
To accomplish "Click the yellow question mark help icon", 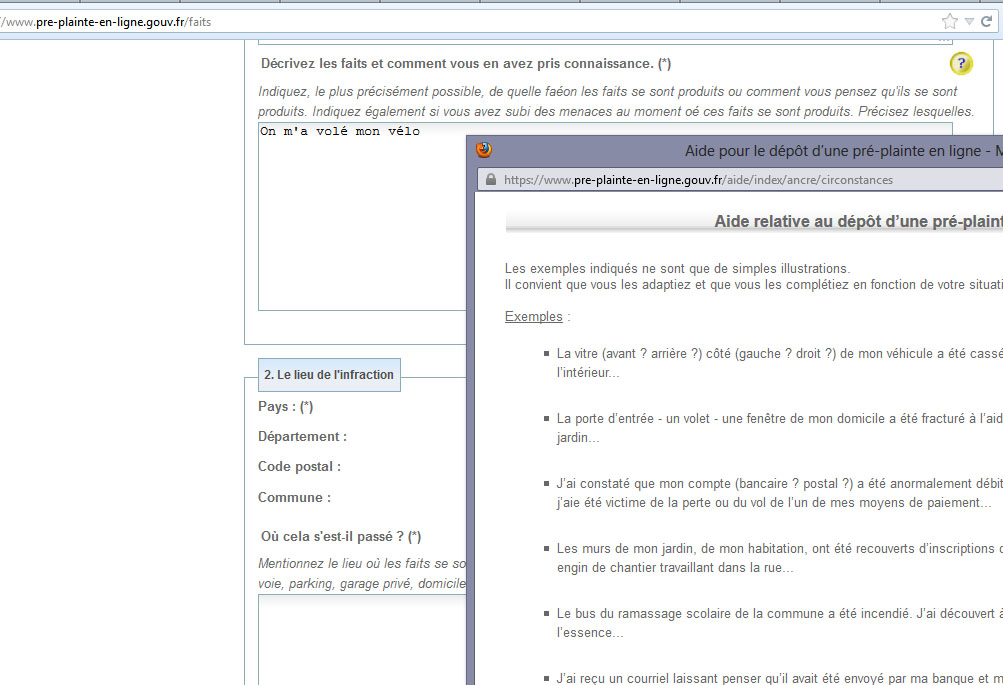I will (960, 64).
